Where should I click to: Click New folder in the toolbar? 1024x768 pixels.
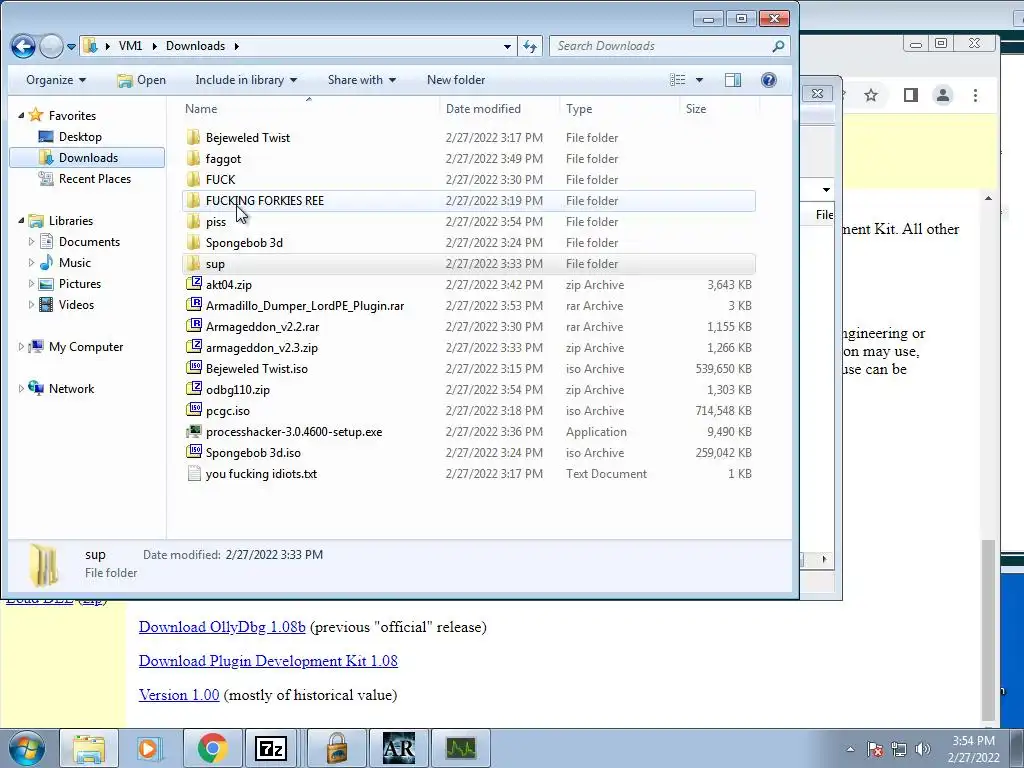(x=456, y=80)
